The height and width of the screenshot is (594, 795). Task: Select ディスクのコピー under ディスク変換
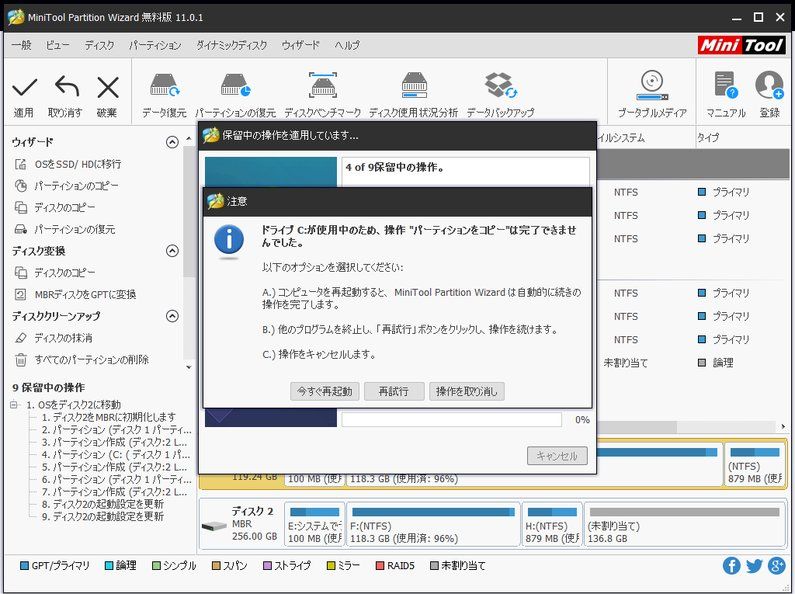[x=64, y=273]
